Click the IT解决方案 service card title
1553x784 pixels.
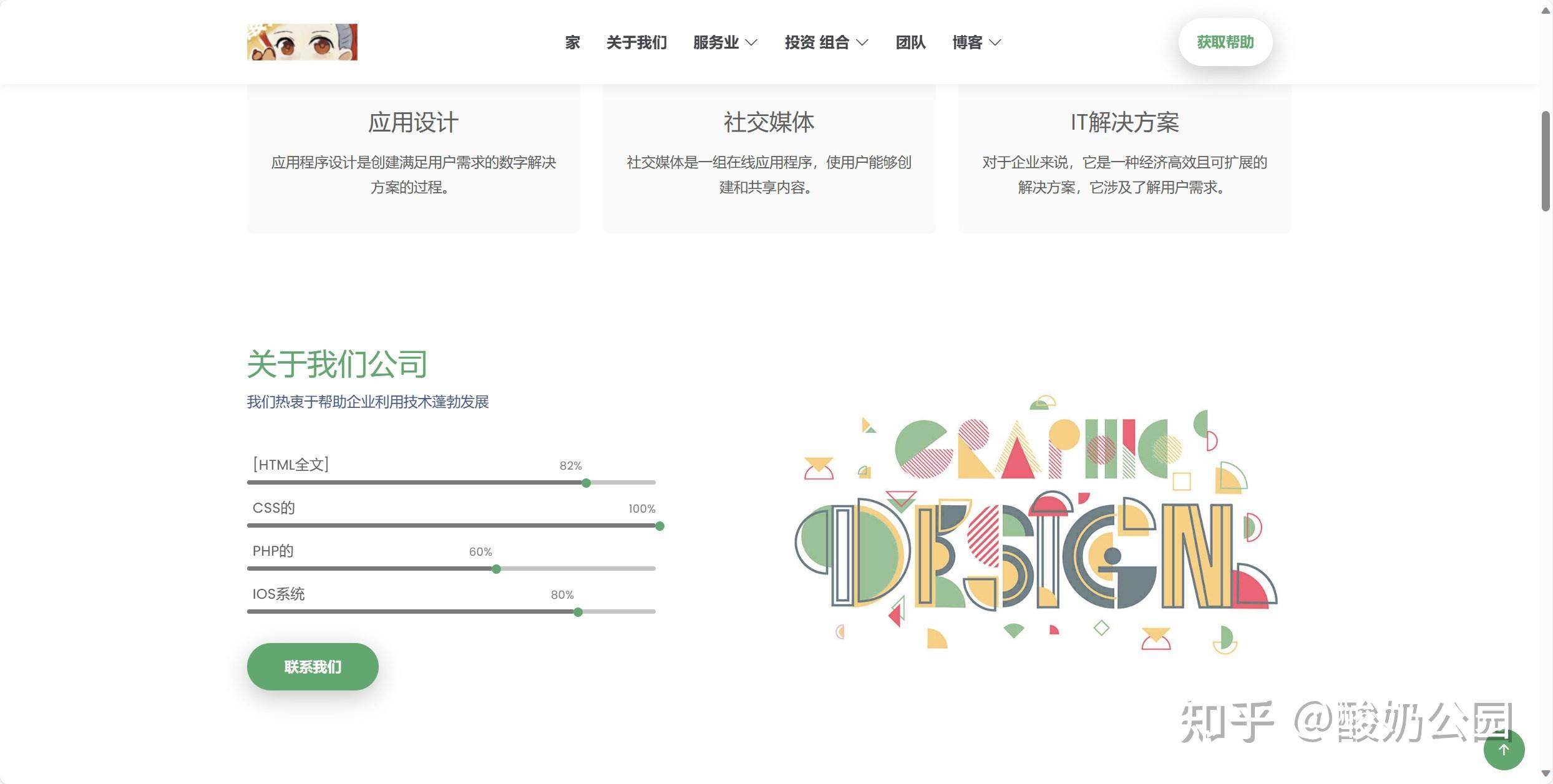pyautogui.click(x=1124, y=122)
